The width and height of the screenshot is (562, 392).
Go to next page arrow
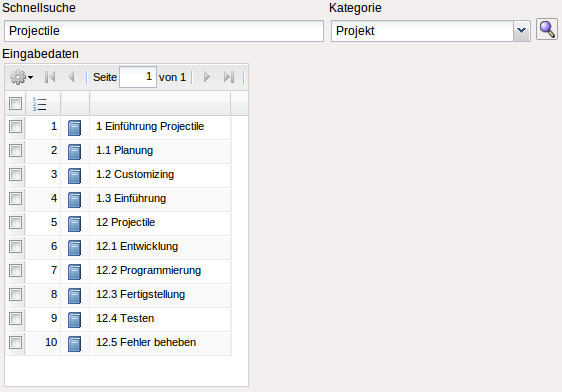206,77
